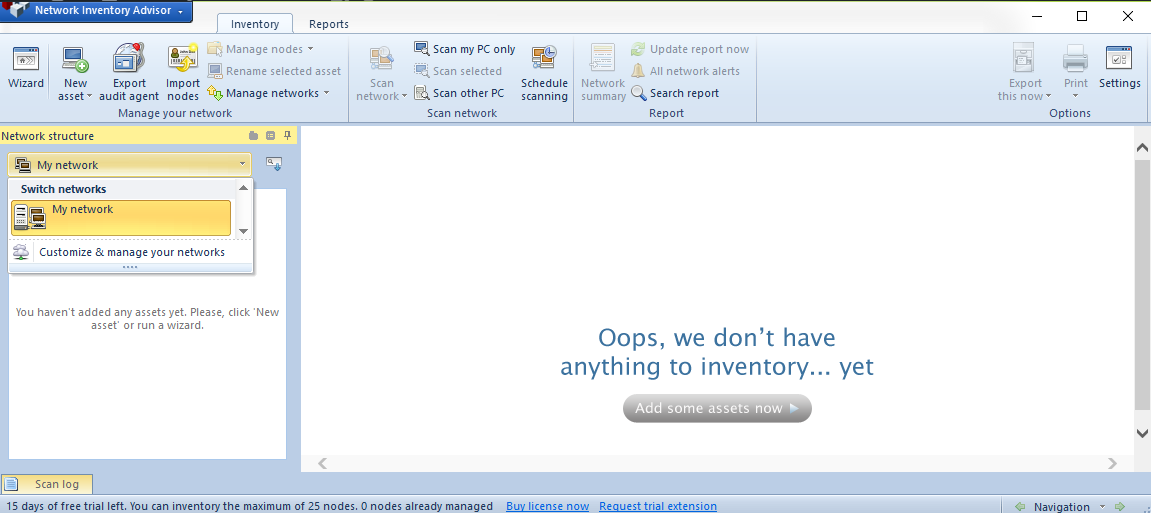Open the Scan log tab
Viewport: 1151px width, 513px height.
48,484
